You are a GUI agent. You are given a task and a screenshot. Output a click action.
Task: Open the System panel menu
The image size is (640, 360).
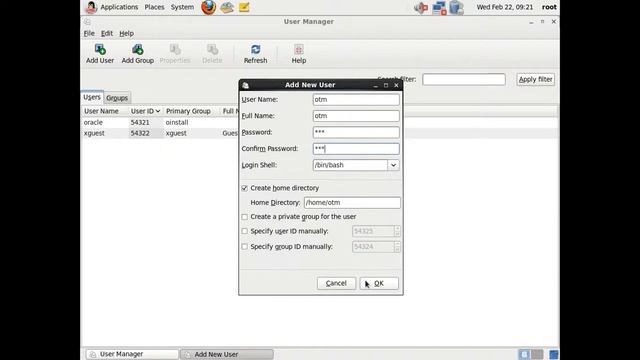pos(182,7)
